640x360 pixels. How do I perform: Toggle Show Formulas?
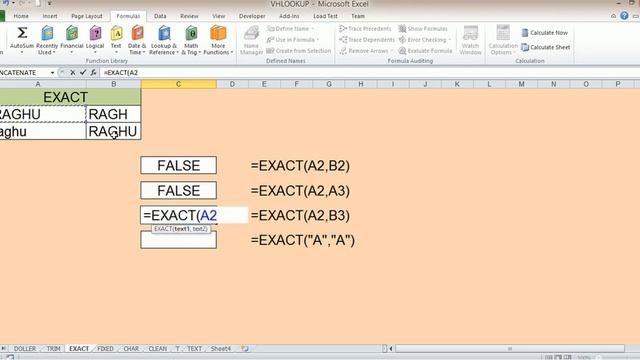(x=423, y=29)
